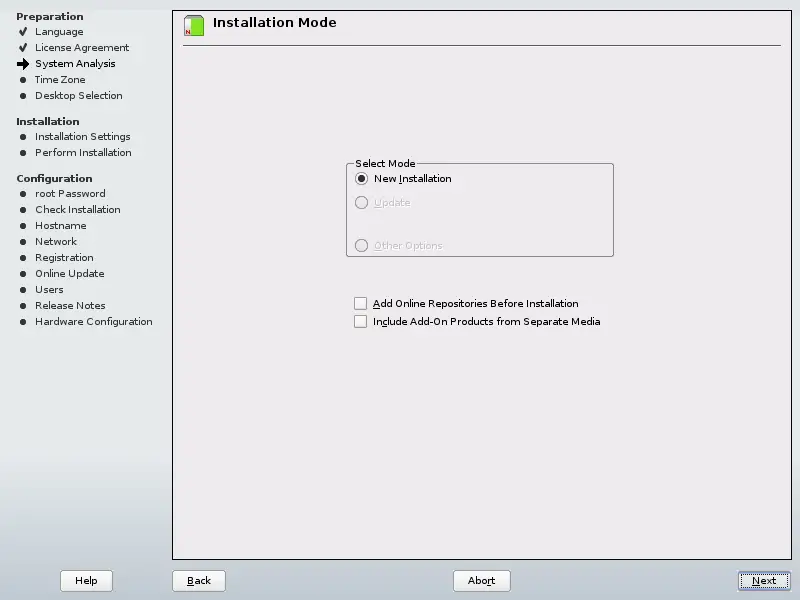Viewport: 800px width, 600px height.
Task: Click the Release Notes step
Action: (70, 306)
